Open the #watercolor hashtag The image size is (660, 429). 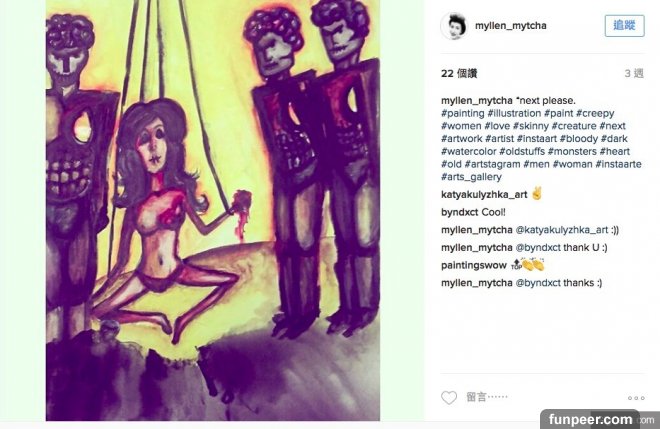click(x=469, y=151)
